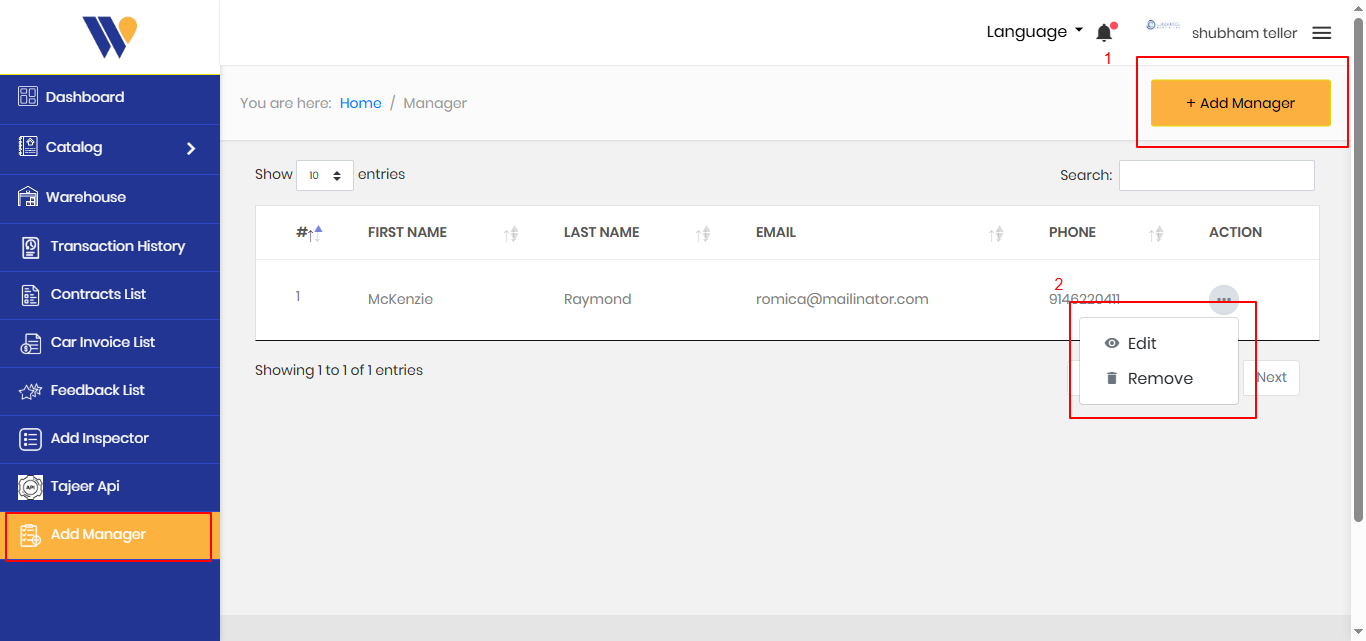The width and height of the screenshot is (1366, 641).
Task: Click the Transaction History clock icon
Action: (31, 246)
